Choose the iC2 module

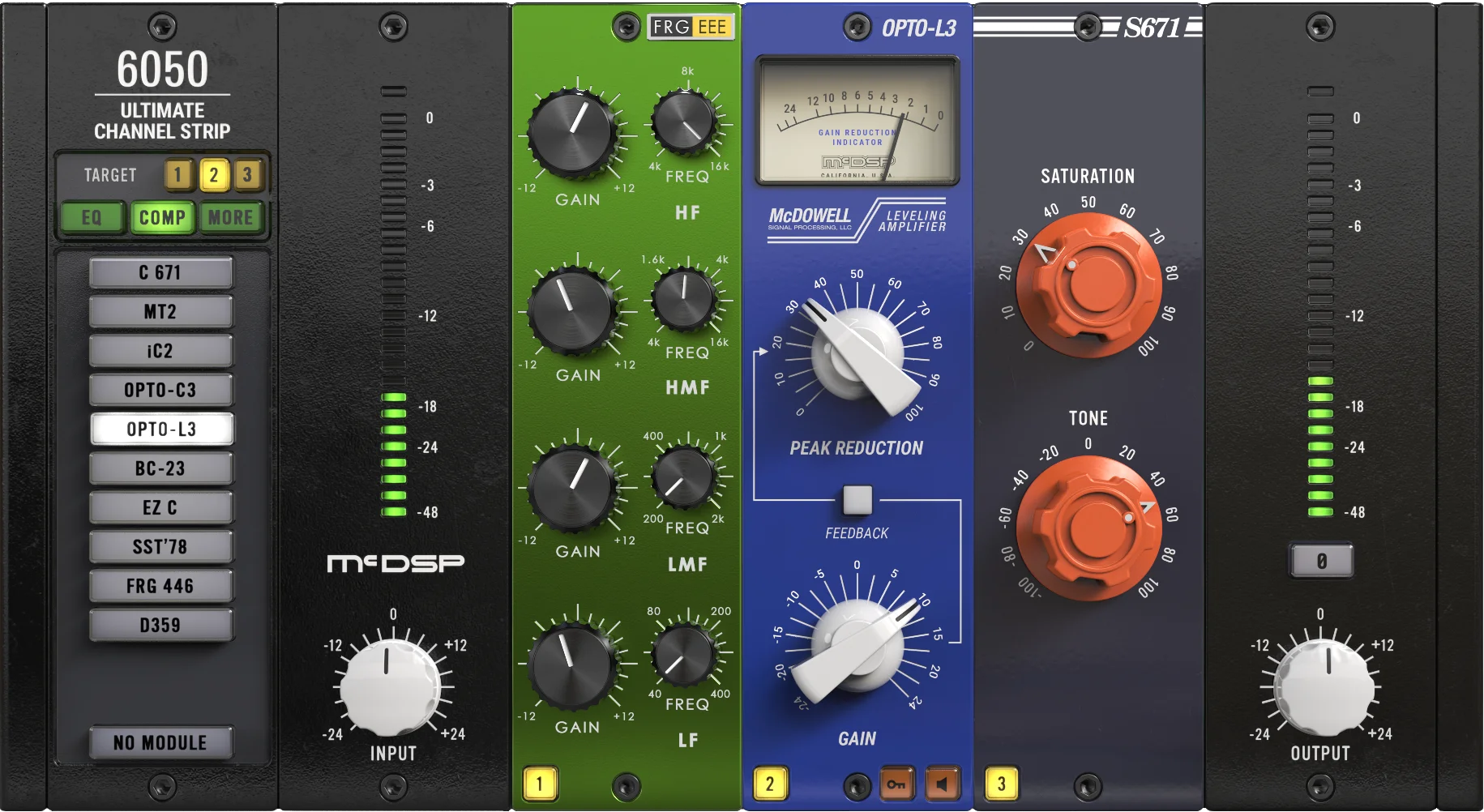[x=160, y=351]
